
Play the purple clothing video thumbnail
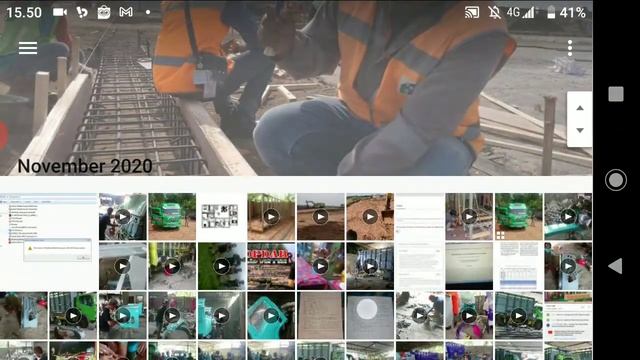469,316
